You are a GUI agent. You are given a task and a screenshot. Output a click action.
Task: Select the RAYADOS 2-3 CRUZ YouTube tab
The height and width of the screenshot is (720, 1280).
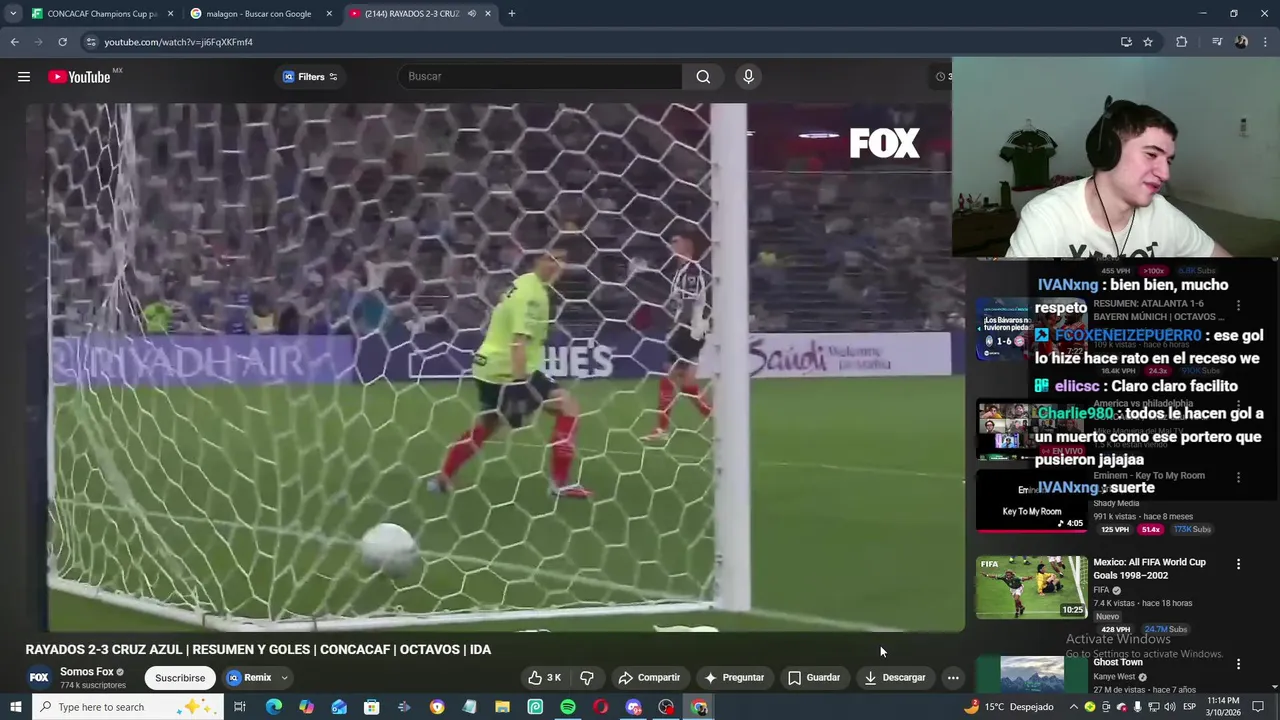coord(410,14)
